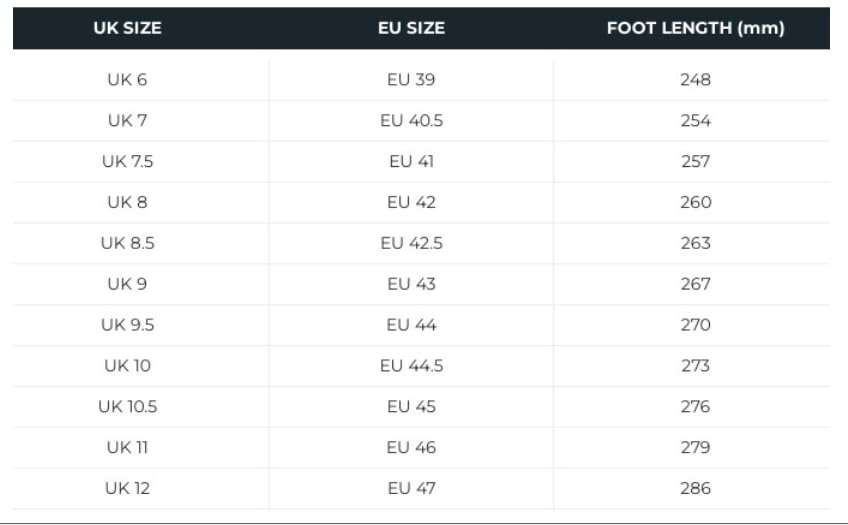Select the UK 10 cell
This screenshot has width=848, height=525.
[127, 366]
